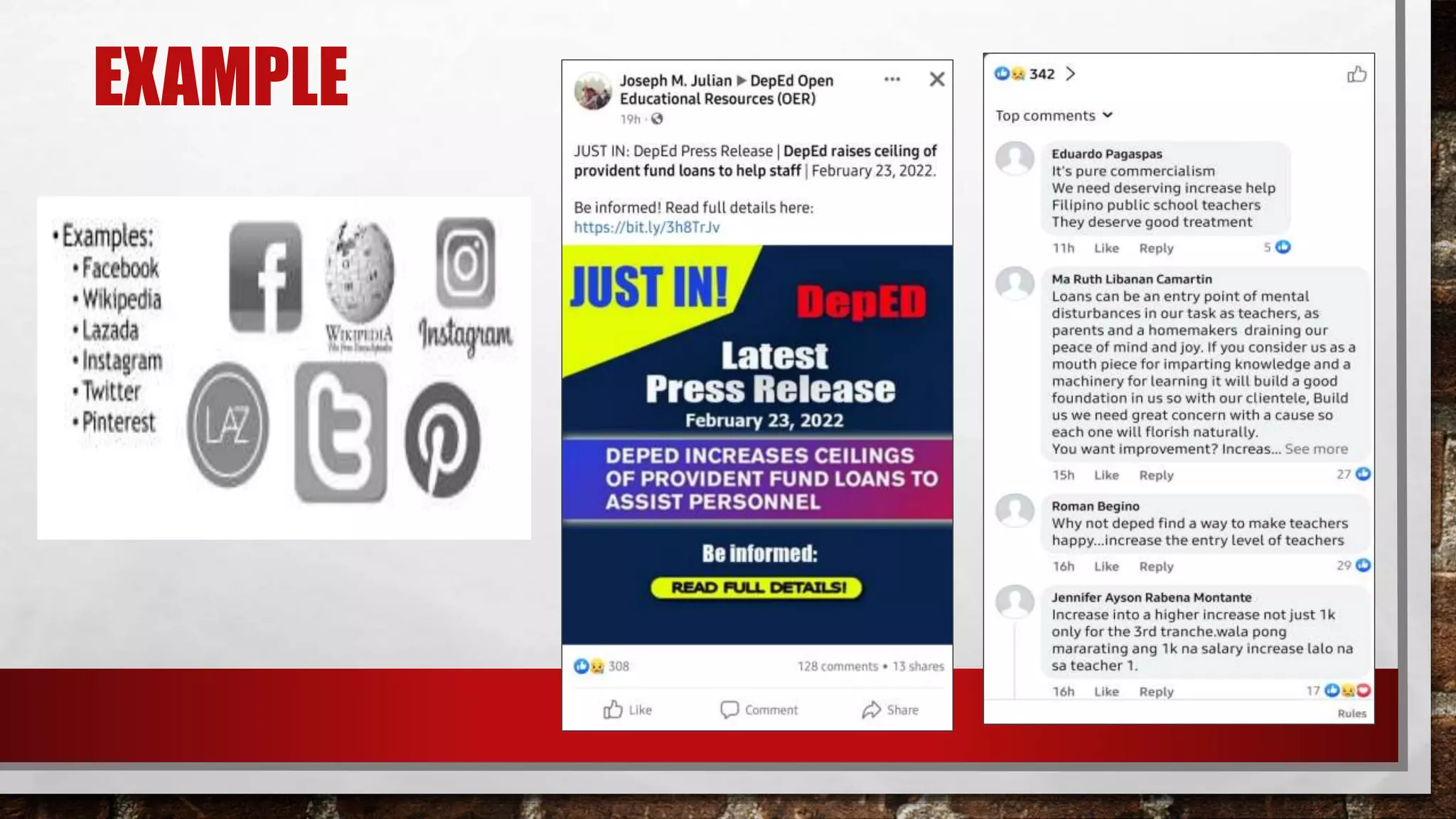This screenshot has height=819, width=1456.
Task: Open Joseph M. Julian's profile picture
Action: coord(593,90)
